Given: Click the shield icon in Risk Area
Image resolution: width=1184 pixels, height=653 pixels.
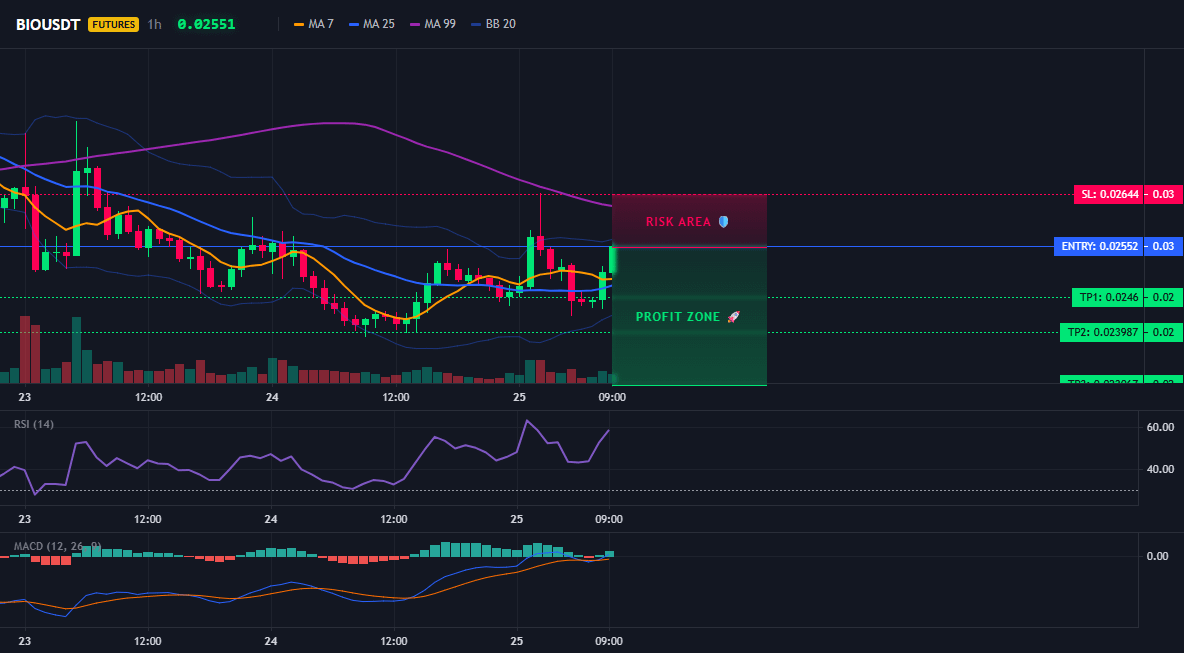Looking at the screenshot, I should click(723, 222).
